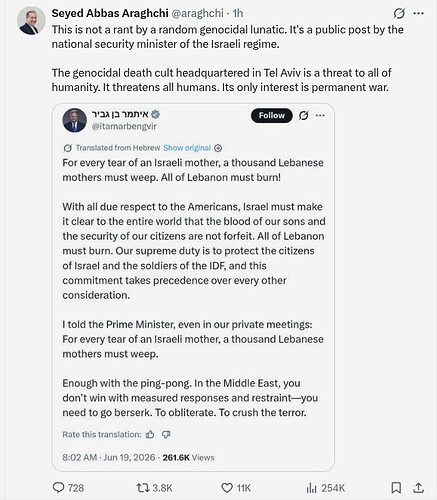Open more options menu on Araghchi's post
This screenshot has width=437, height=500.
click(419, 13)
